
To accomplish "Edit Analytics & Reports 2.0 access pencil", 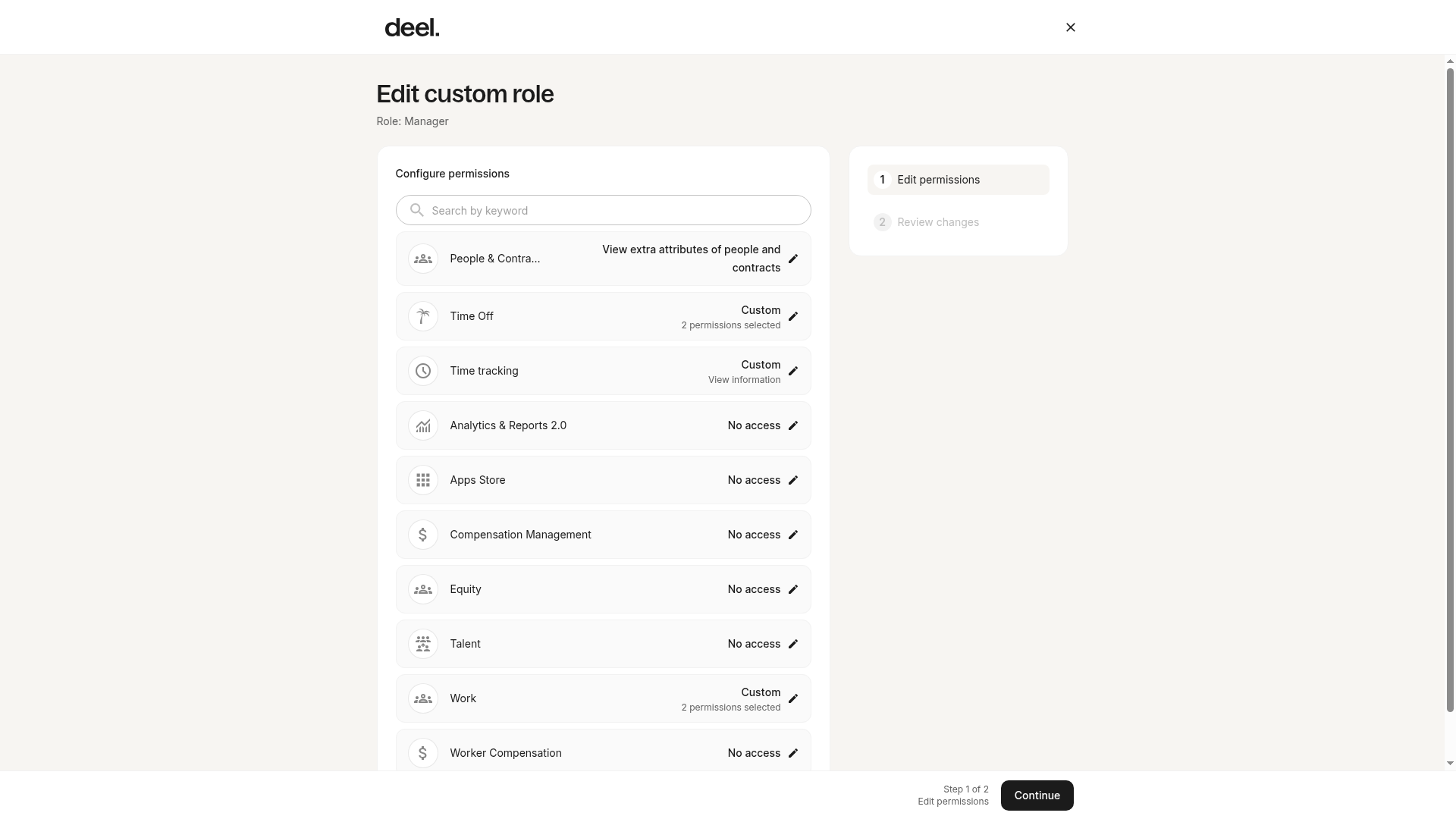I will pos(793,425).
